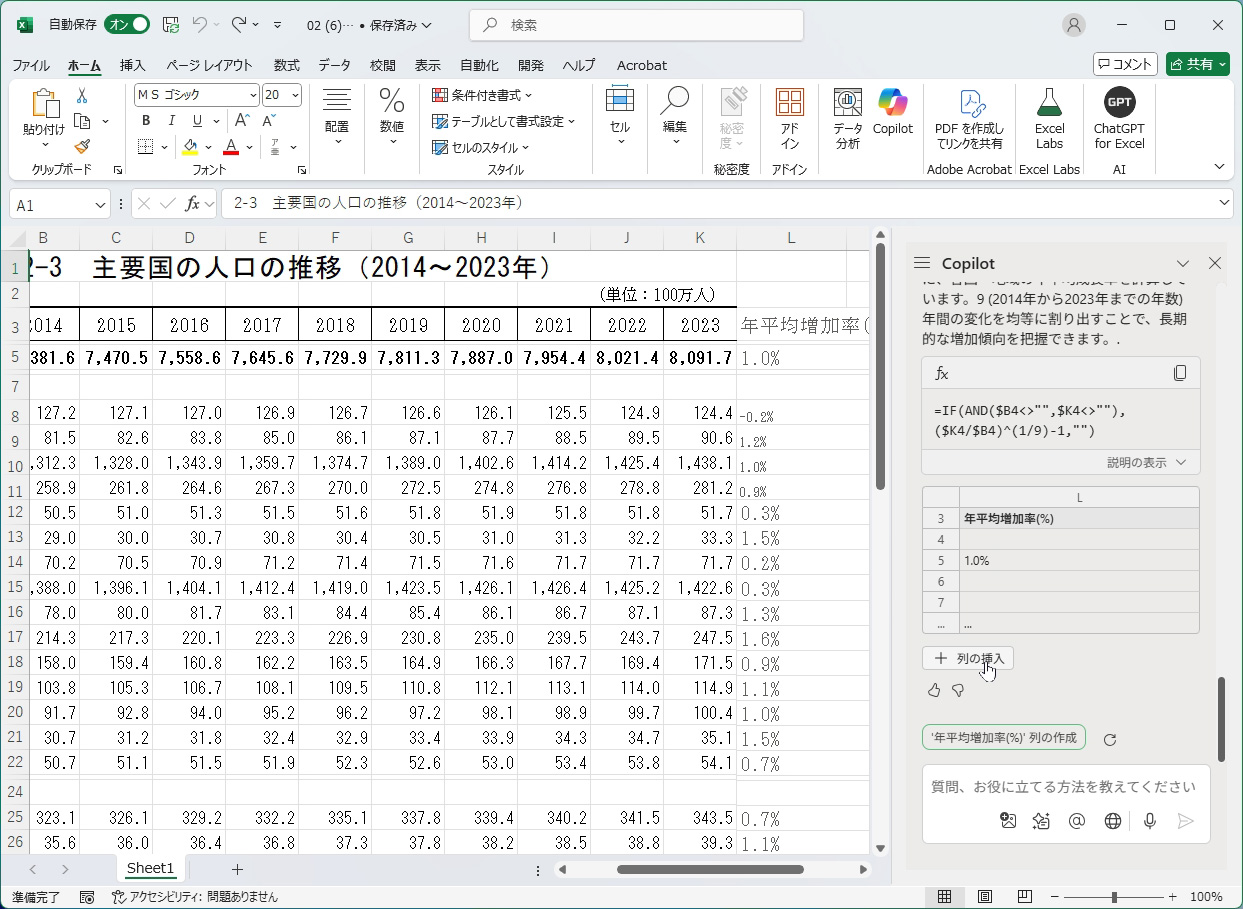Toggle the 自動保存 switch off
Screen dimensions: 1243x909
127,25
